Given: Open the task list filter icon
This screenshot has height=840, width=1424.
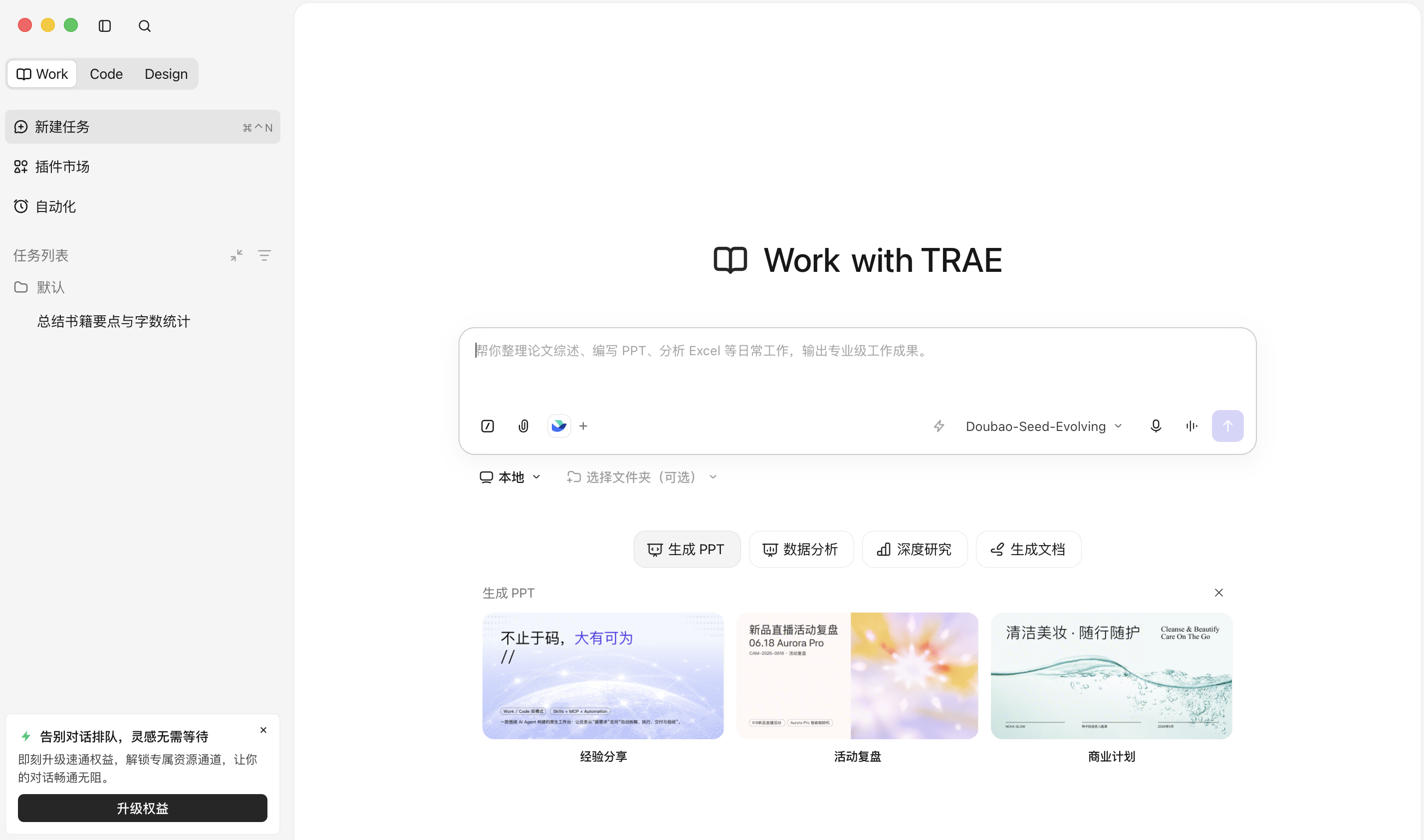Looking at the screenshot, I should click(264, 256).
